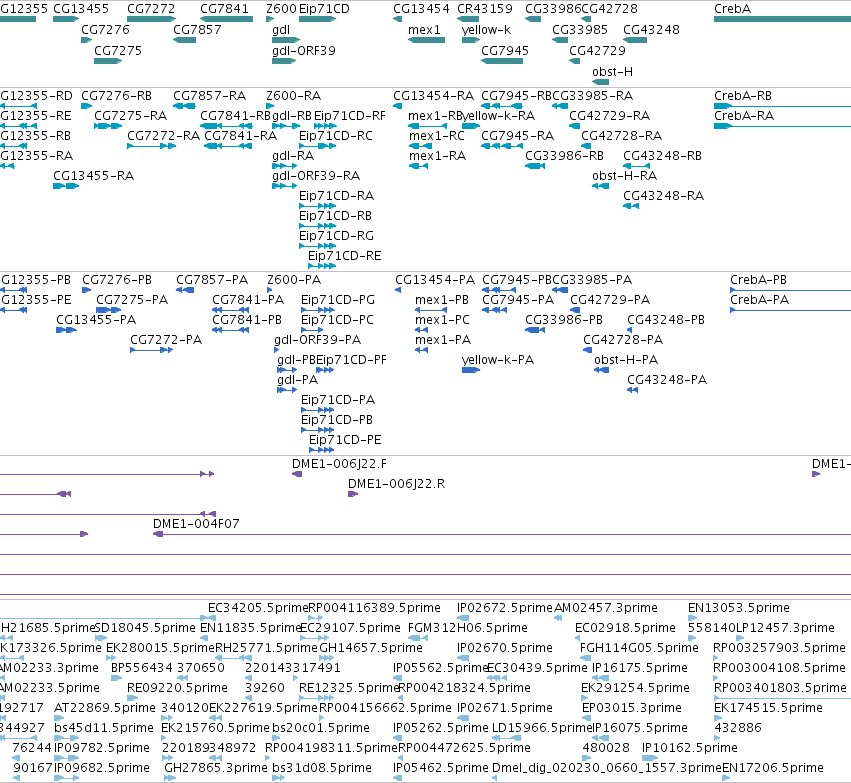
Task: Click the CG42729 gene label
Action: pos(597,50)
